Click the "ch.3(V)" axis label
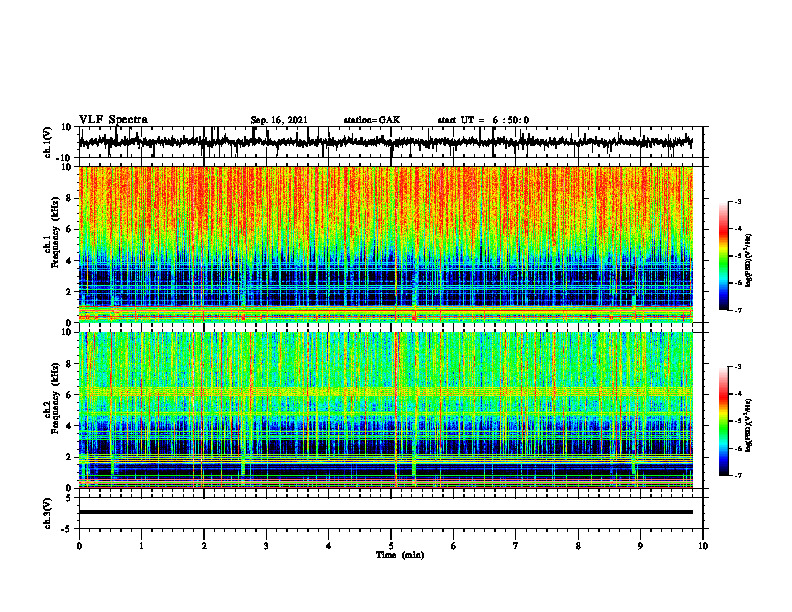This screenshot has height=612, width=792. pyautogui.click(x=48, y=513)
